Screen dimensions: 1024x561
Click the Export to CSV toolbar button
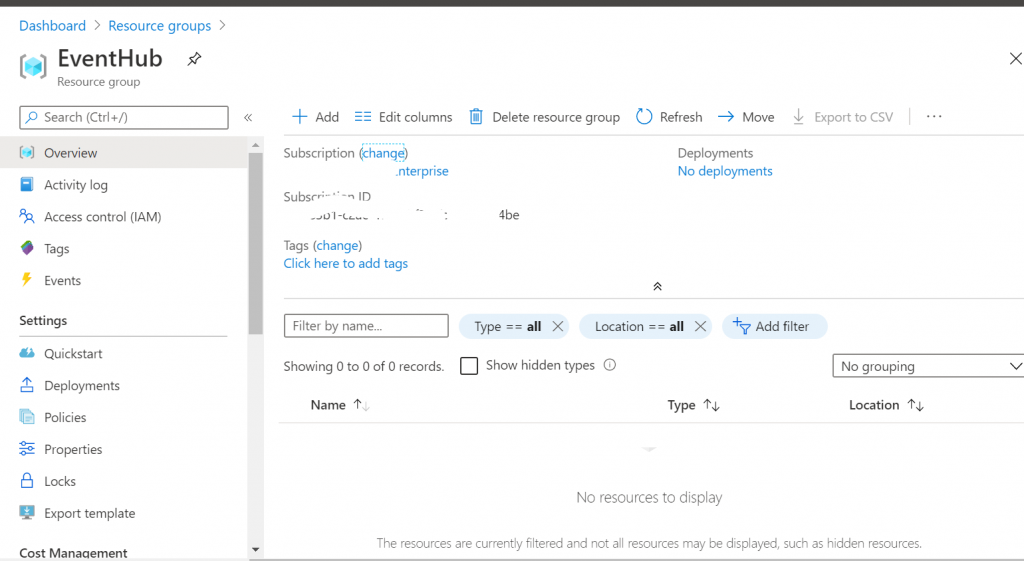842,117
